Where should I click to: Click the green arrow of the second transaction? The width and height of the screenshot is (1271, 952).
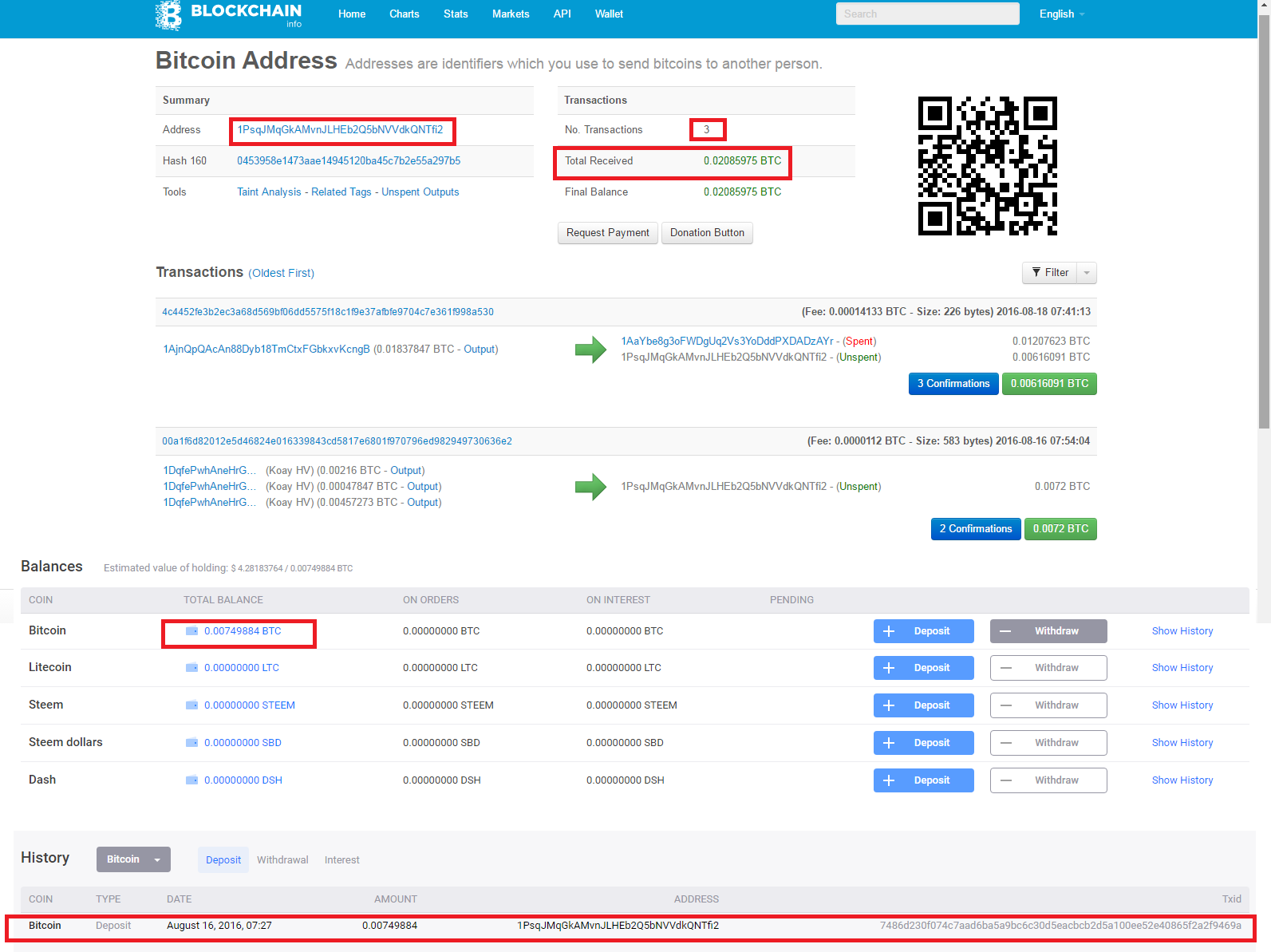tap(590, 486)
